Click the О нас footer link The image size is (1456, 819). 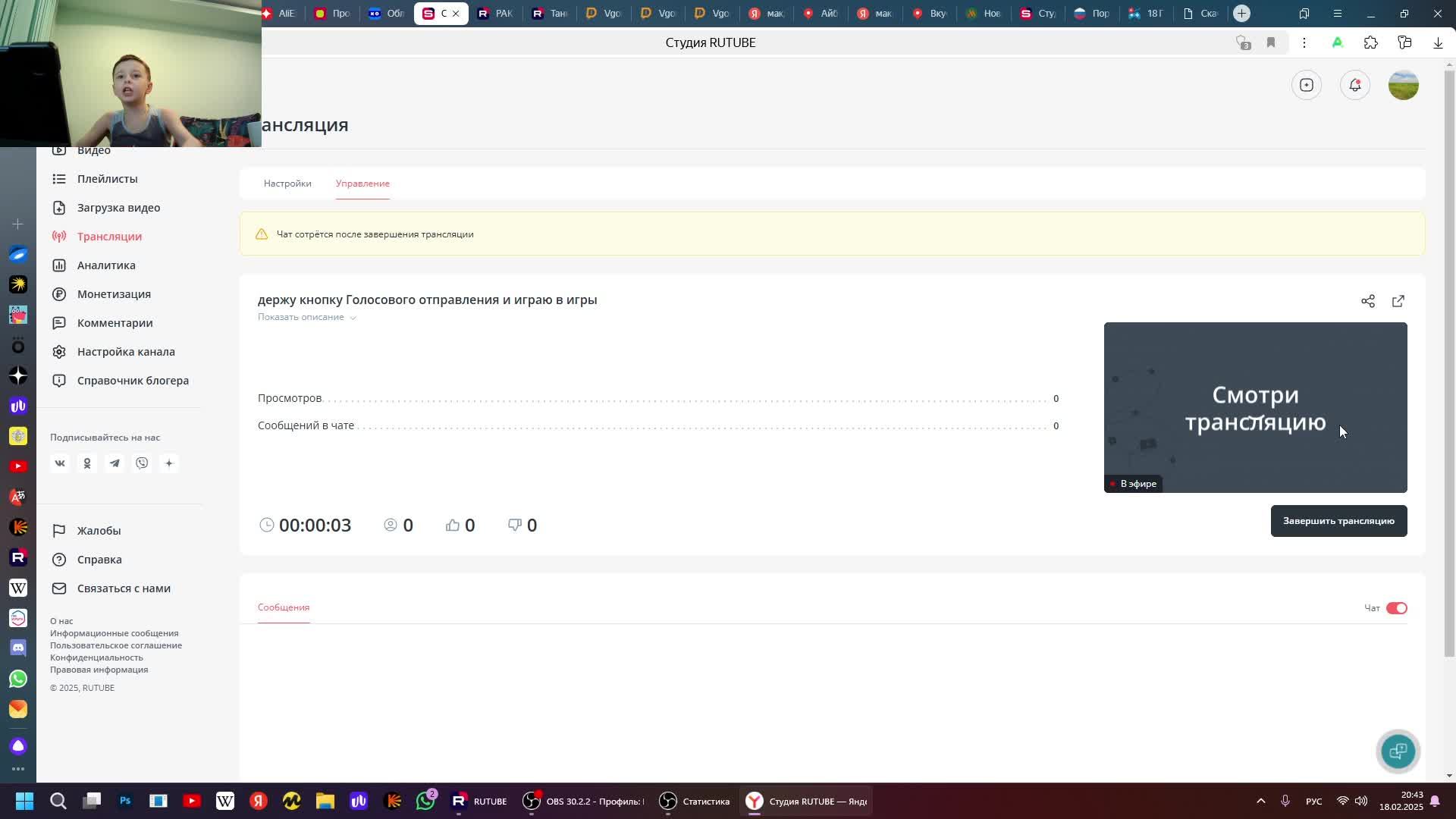(61, 621)
